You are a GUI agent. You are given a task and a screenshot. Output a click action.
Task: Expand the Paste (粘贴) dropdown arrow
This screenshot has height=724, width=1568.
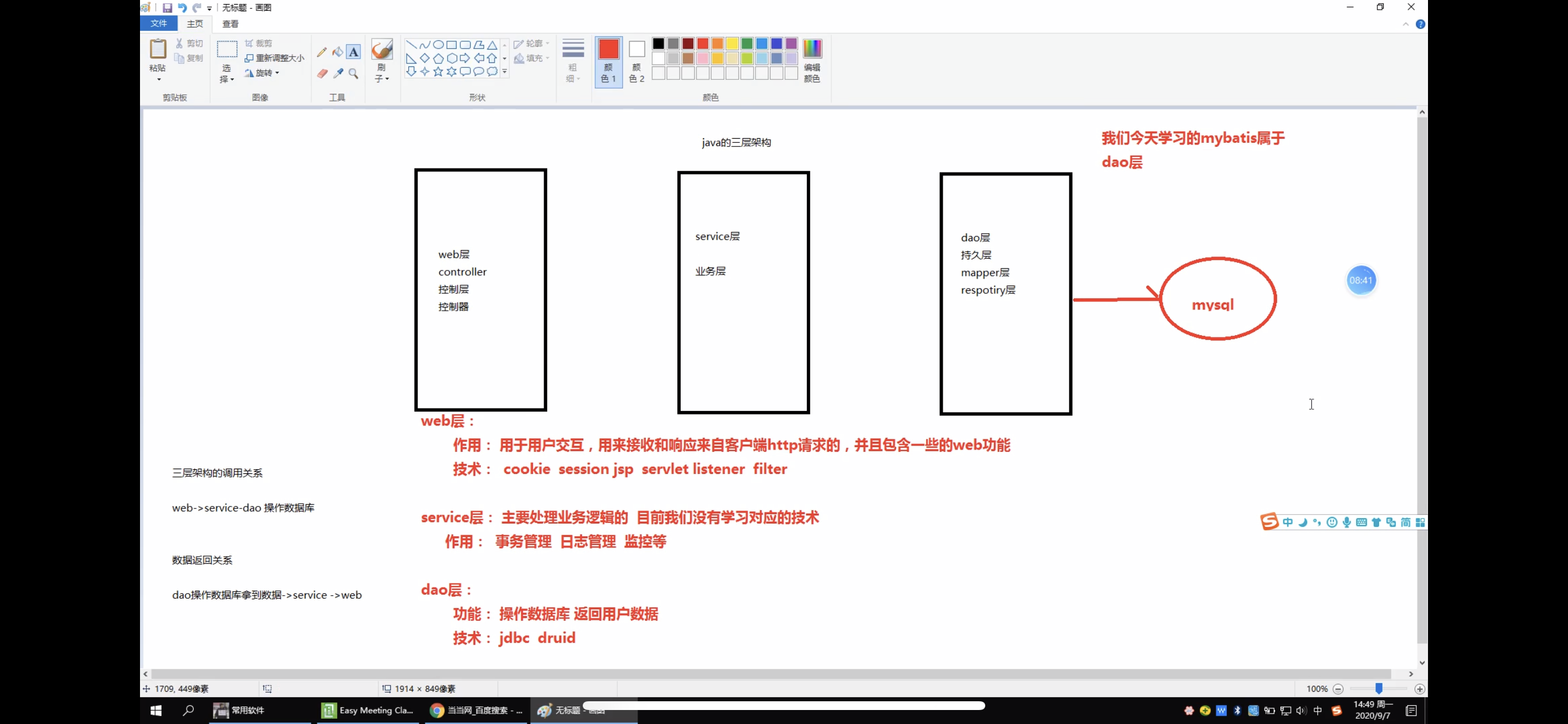(159, 79)
